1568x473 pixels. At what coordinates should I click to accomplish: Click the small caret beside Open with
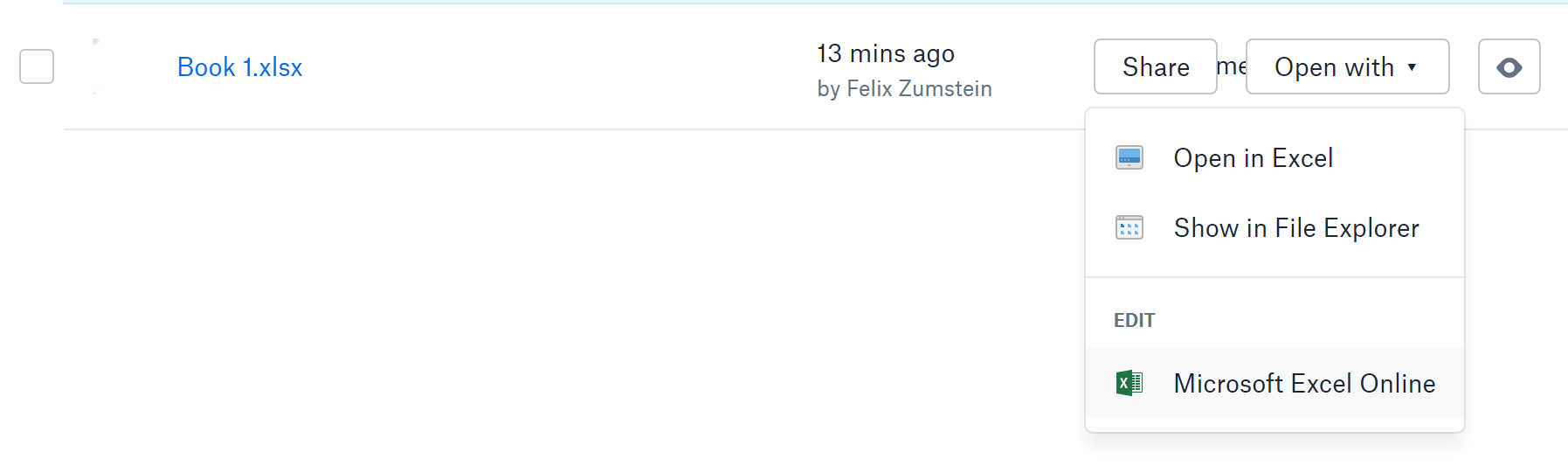tap(1412, 67)
